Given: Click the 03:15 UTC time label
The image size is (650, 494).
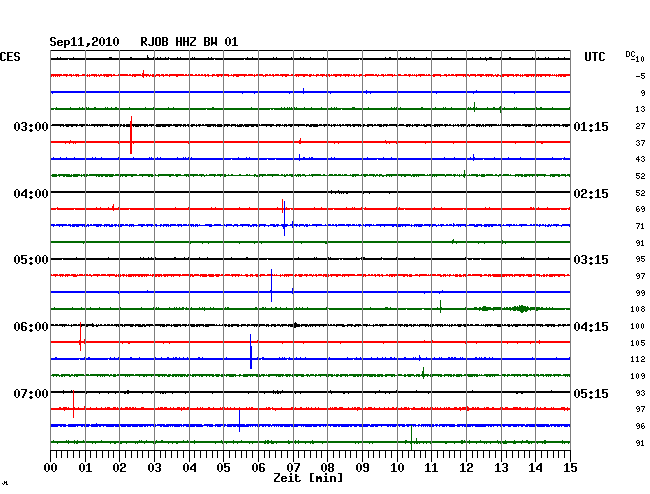Looking at the screenshot, I should click(x=591, y=260).
